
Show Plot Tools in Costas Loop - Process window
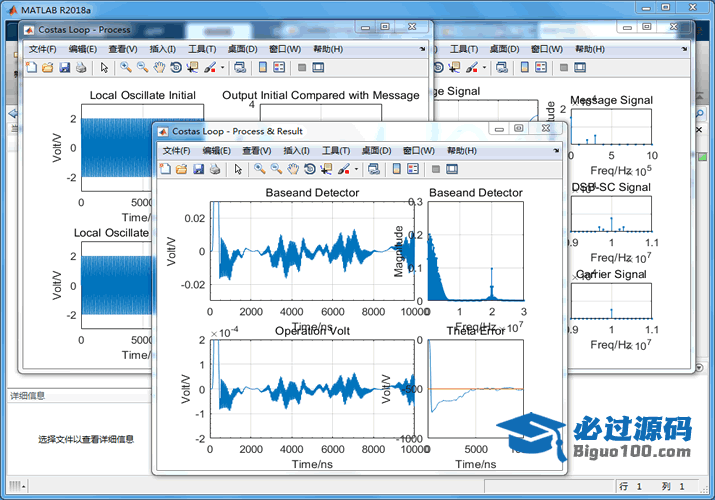click(318, 67)
